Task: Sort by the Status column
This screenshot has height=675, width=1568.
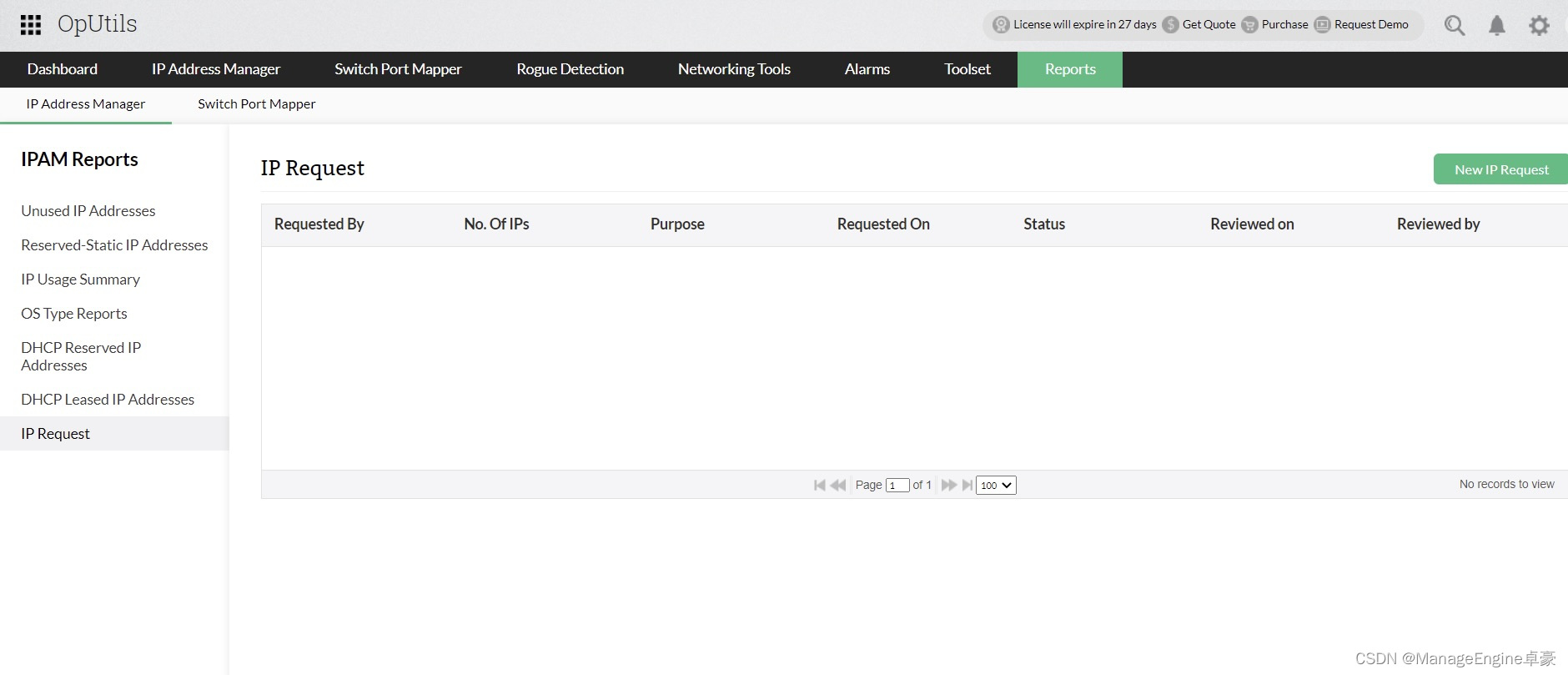Action: (x=1044, y=224)
